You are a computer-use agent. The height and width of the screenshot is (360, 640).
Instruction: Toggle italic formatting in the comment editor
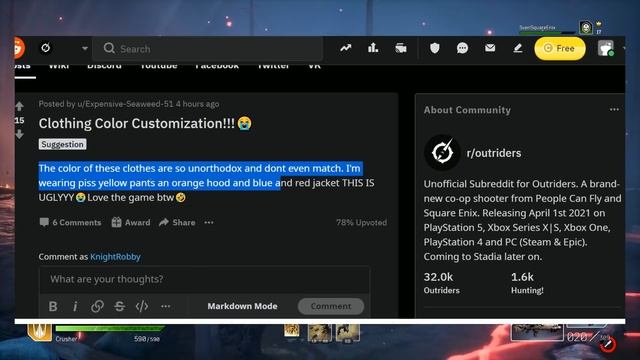tap(75, 306)
